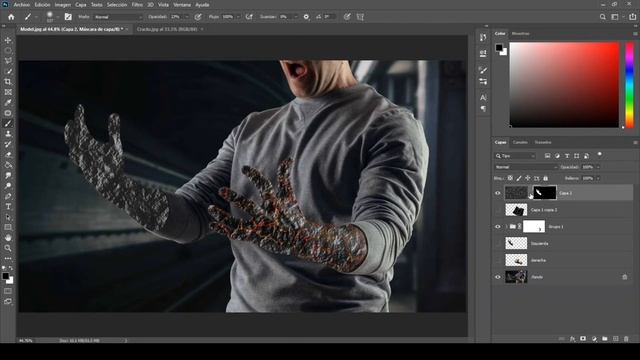This screenshot has height=360, width=640.
Task: Open brush flow slider arrow
Action: click(238, 17)
